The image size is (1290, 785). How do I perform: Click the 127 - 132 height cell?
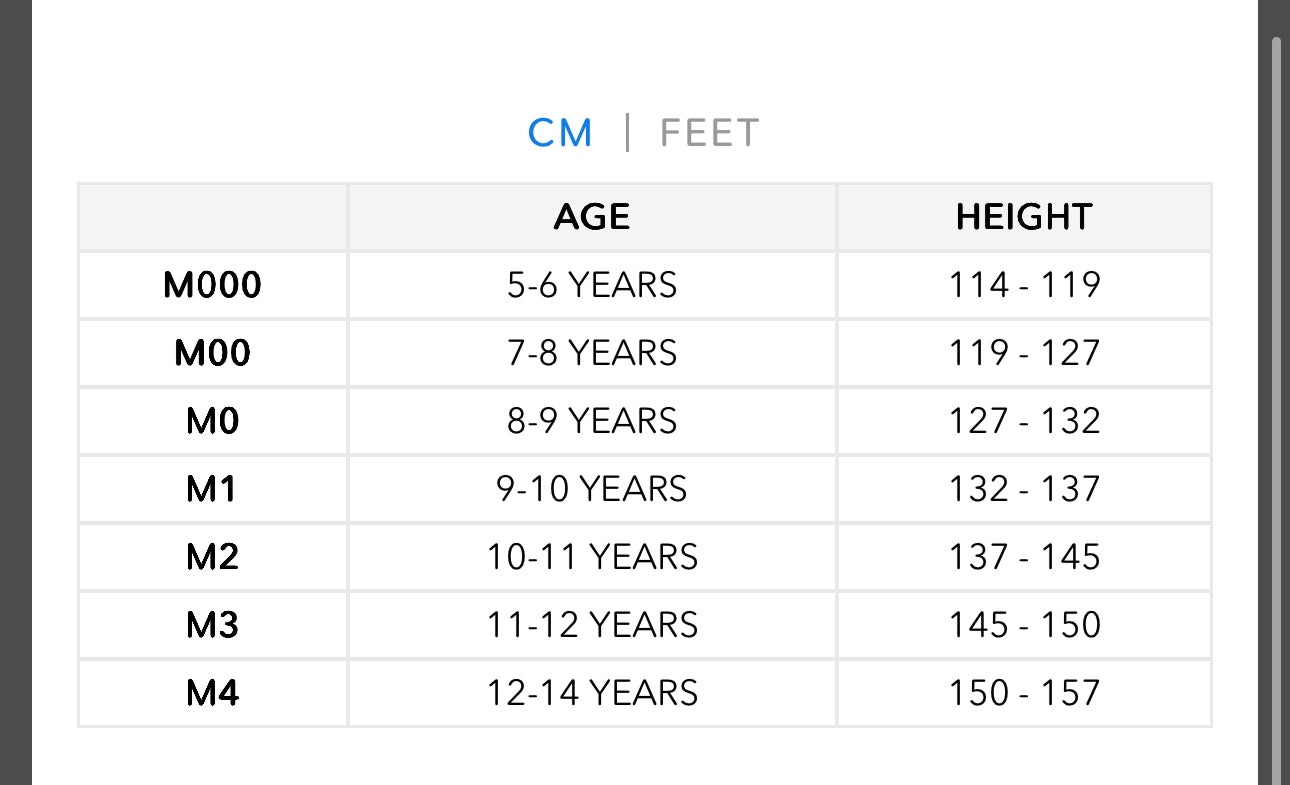pyautogui.click(x=1024, y=421)
